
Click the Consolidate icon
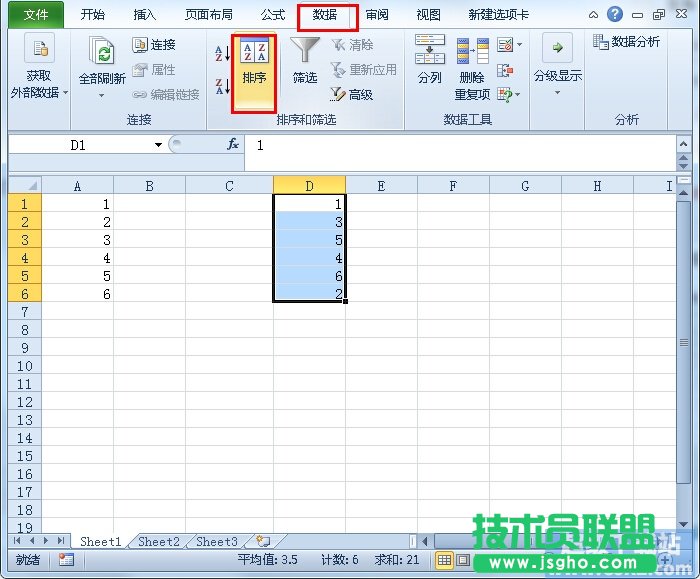(505, 70)
